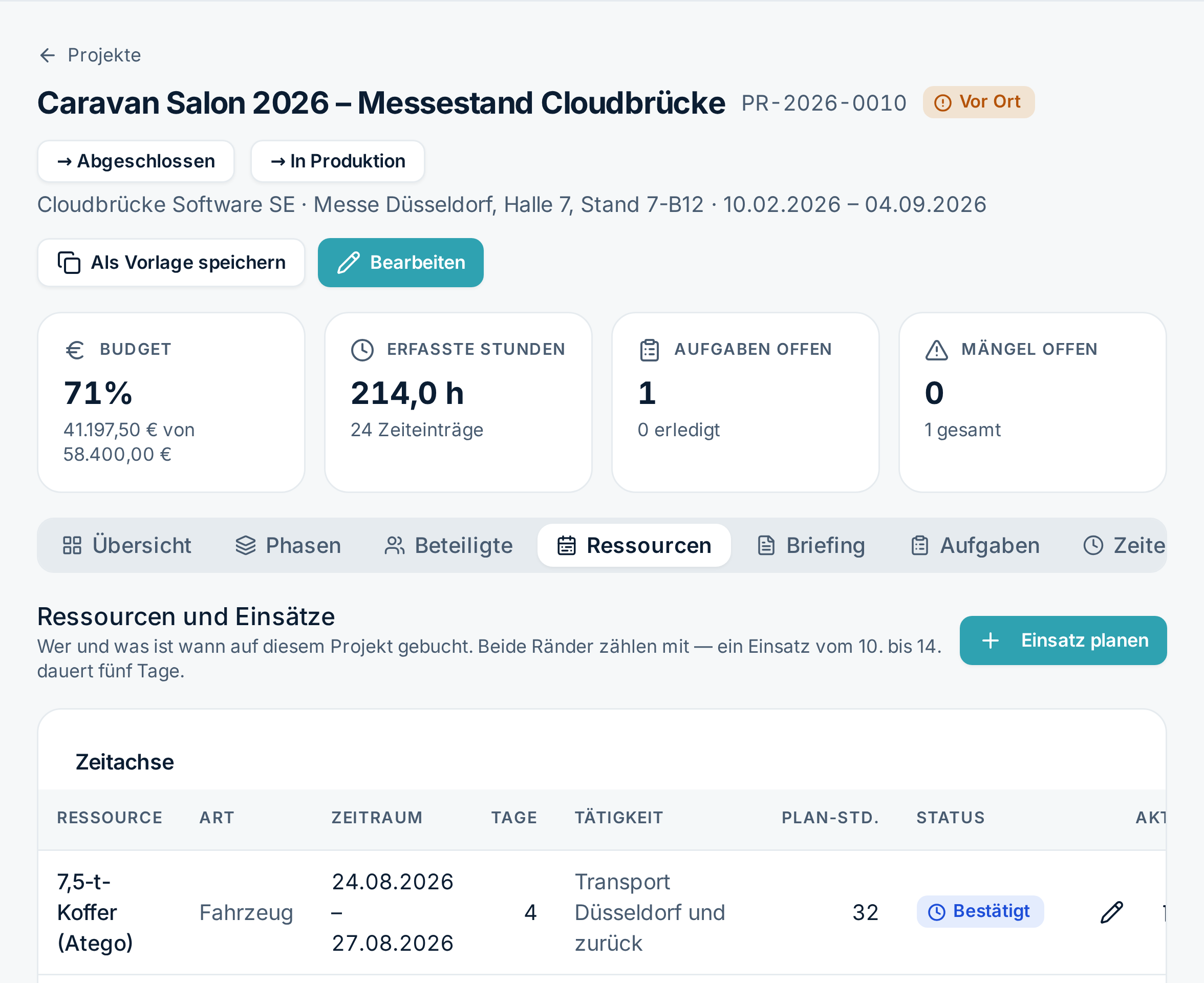Open the Briefing tab
This screenshot has height=983, width=1204.
[811, 545]
